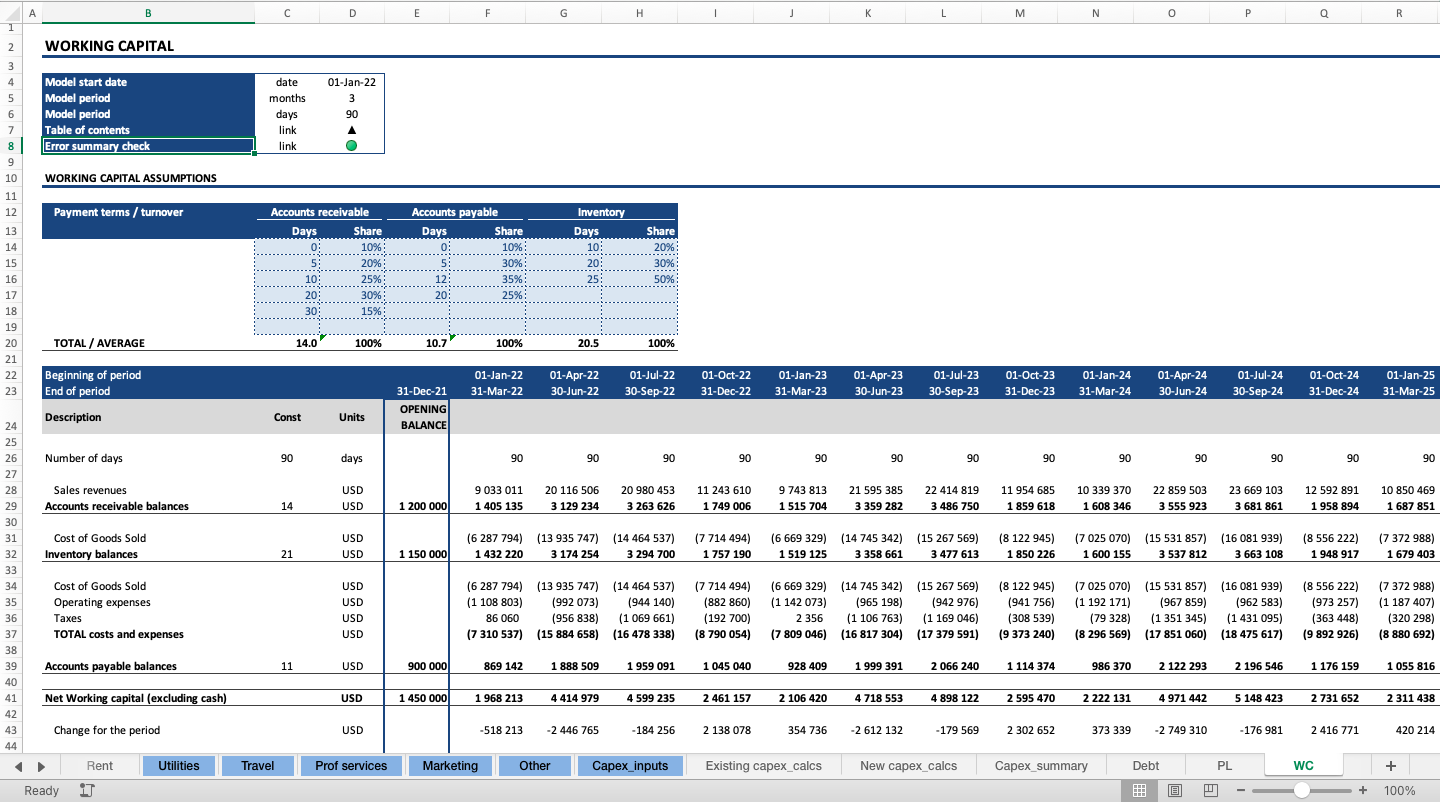
Task: Select the Accounts receivable 15% share cell
Action: (352, 311)
